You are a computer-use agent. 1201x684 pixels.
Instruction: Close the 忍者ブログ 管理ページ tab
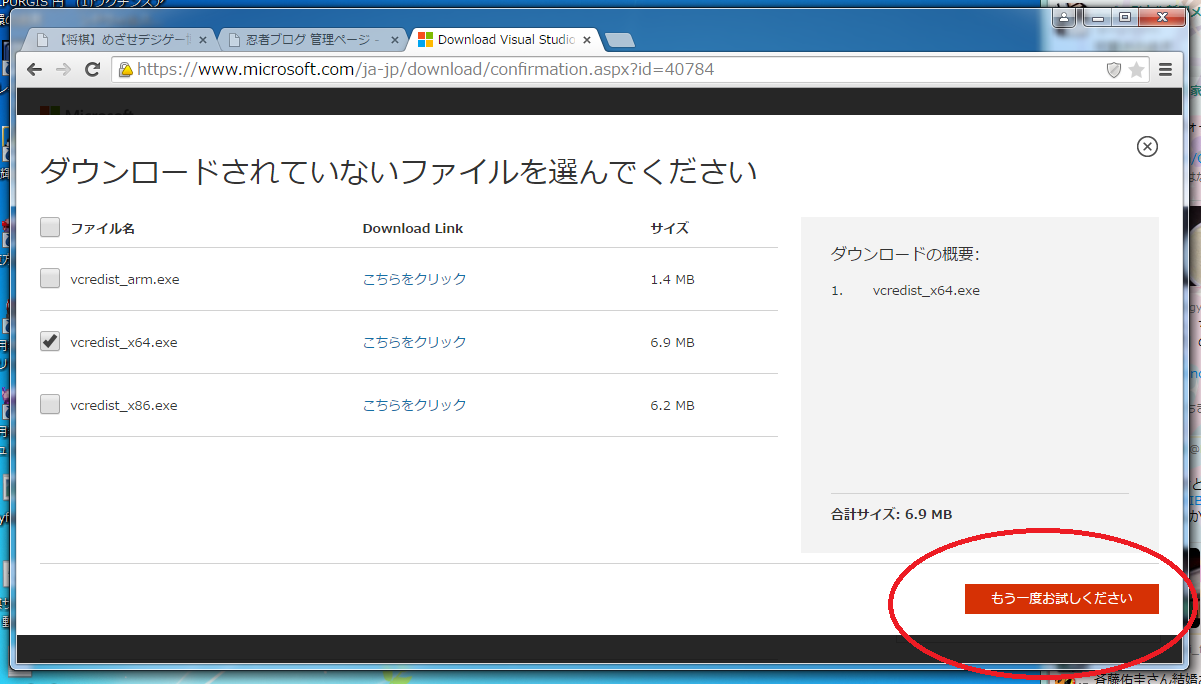point(395,40)
